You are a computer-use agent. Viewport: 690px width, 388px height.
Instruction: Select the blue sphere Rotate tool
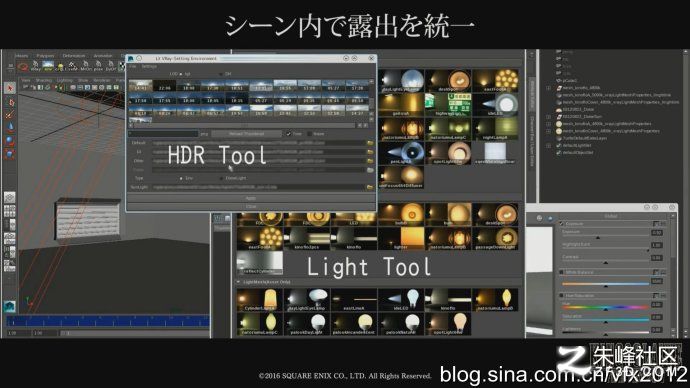[10, 141]
